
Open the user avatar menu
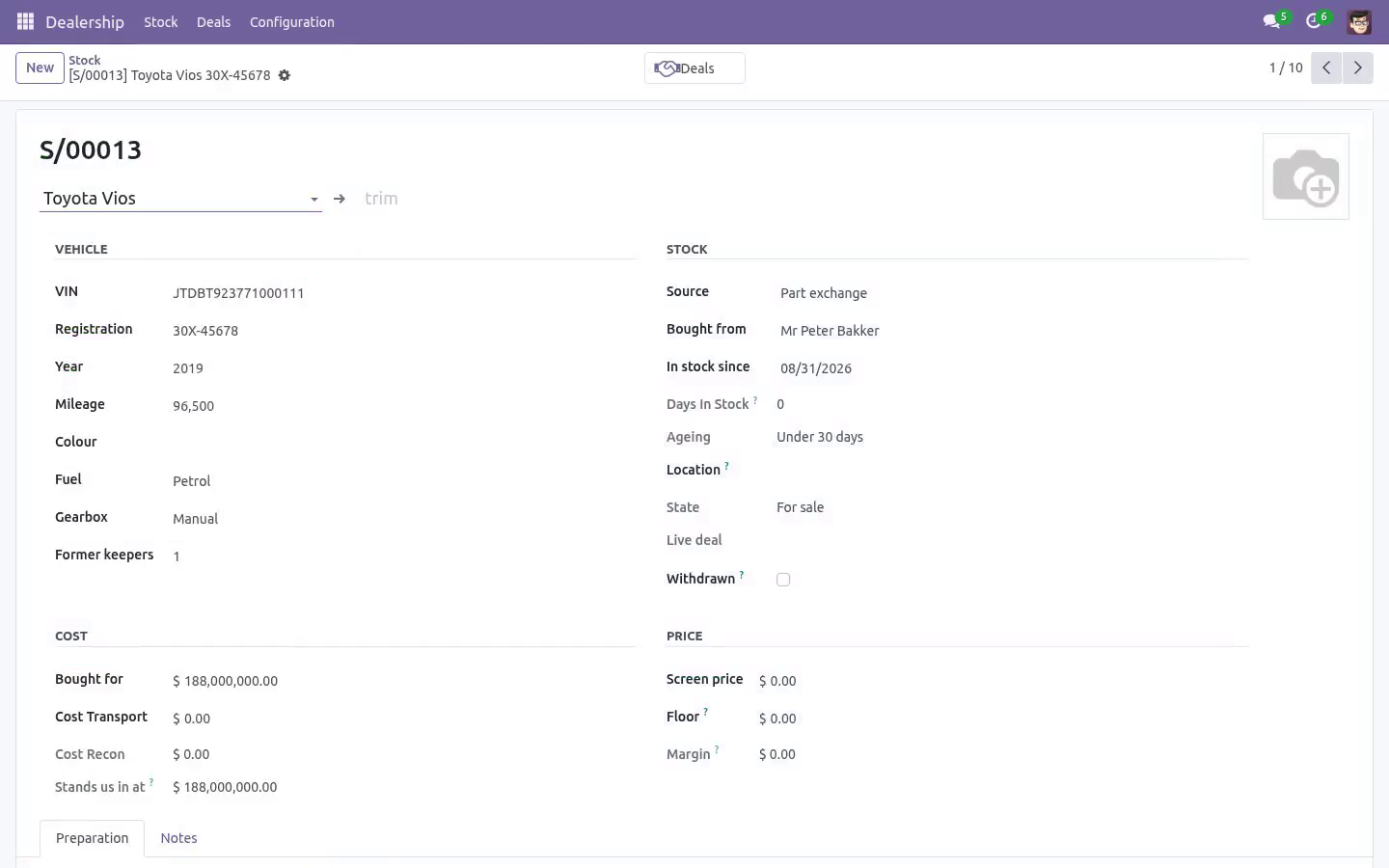point(1359,21)
